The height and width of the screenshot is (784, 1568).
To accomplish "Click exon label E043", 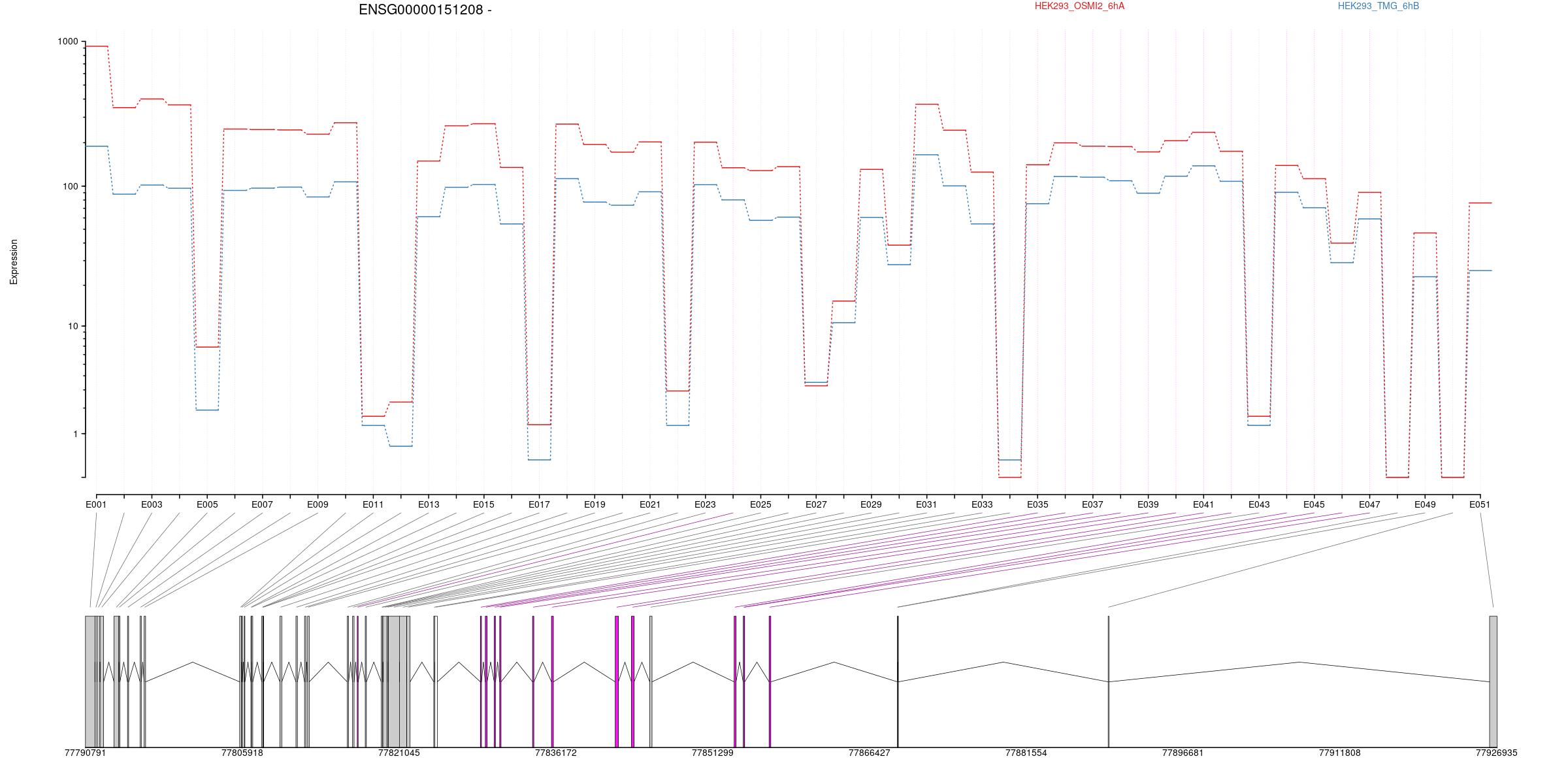I will (1259, 504).
